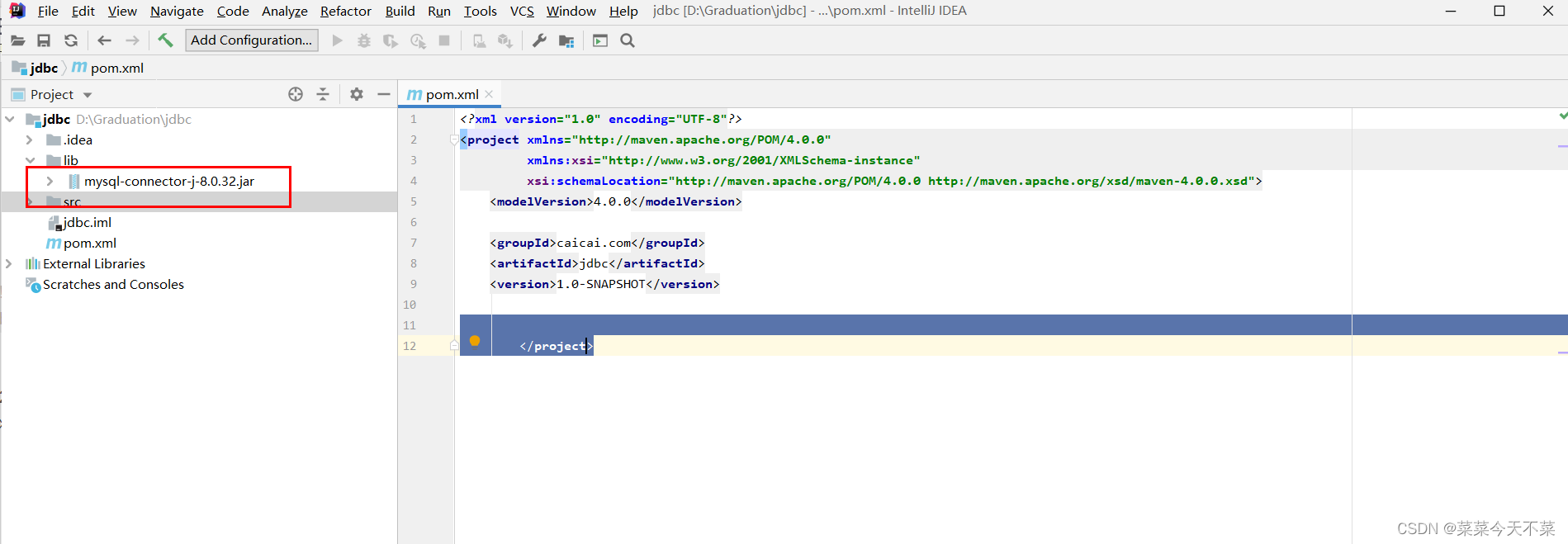Expand mysql-connector-j-8.0.32.jar node

tap(50, 181)
